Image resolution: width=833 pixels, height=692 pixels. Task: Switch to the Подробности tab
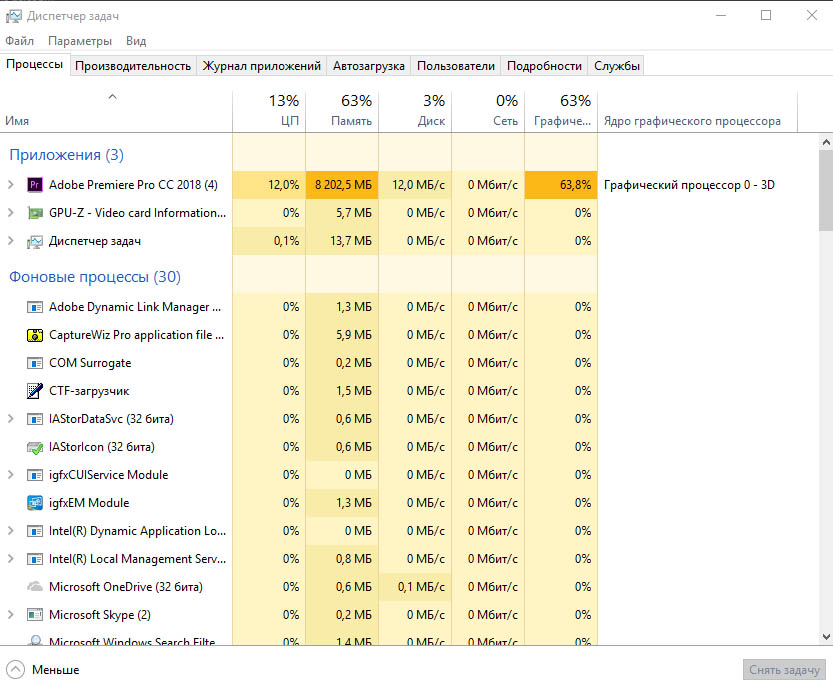(545, 66)
